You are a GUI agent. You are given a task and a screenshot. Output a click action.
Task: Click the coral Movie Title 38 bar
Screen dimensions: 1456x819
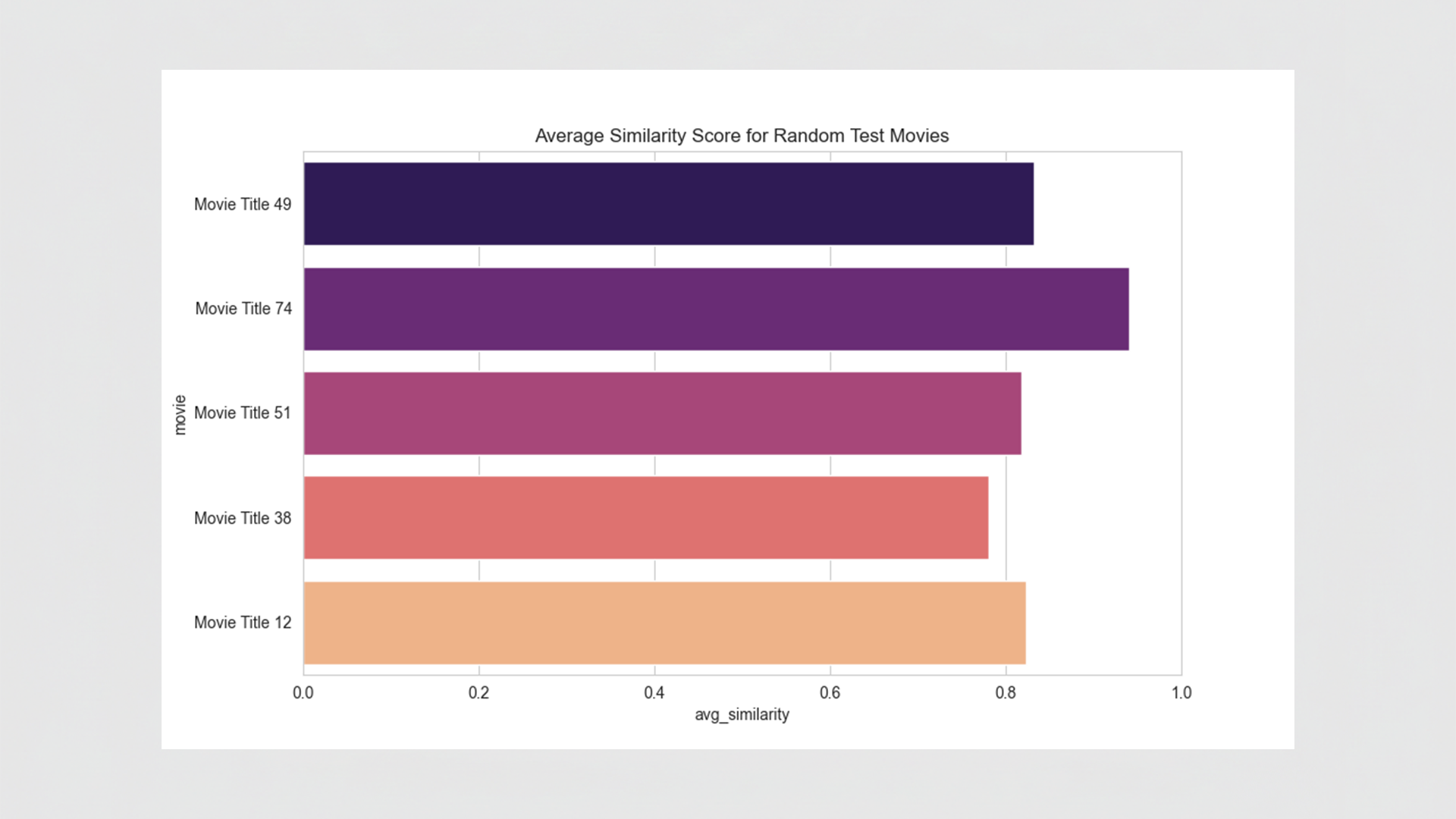click(x=645, y=518)
